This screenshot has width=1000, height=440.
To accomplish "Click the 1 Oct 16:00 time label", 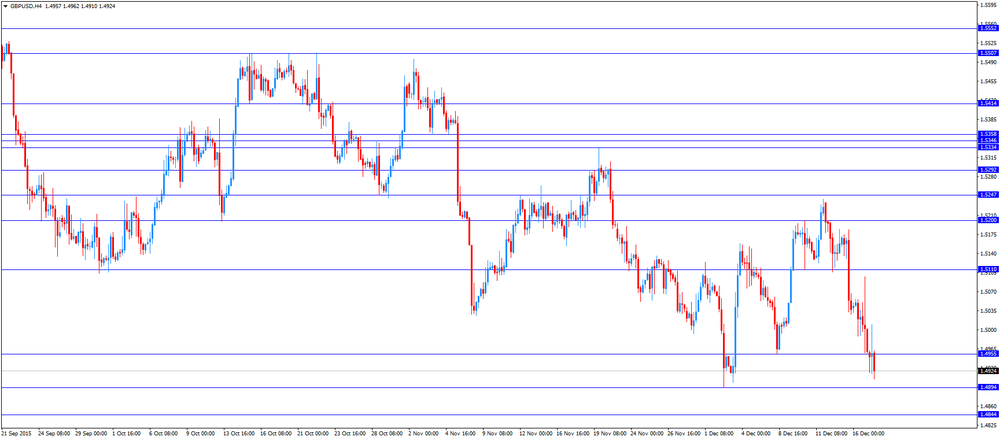I will (127, 435).
